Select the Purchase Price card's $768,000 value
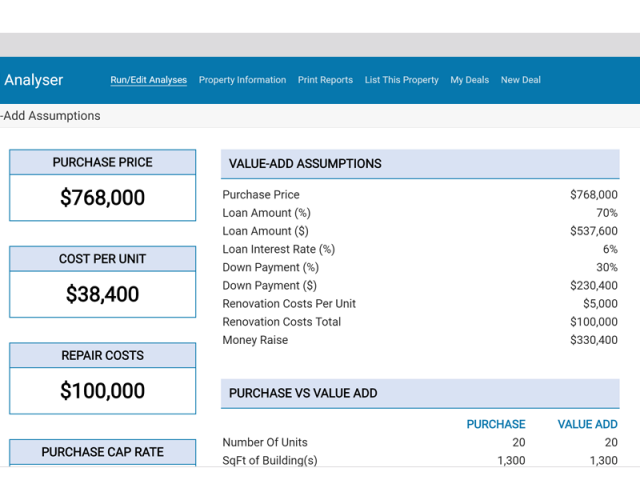Image resolution: width=640 pixels, height=480 pixels. pyautogui.click(x=102, y=198)
